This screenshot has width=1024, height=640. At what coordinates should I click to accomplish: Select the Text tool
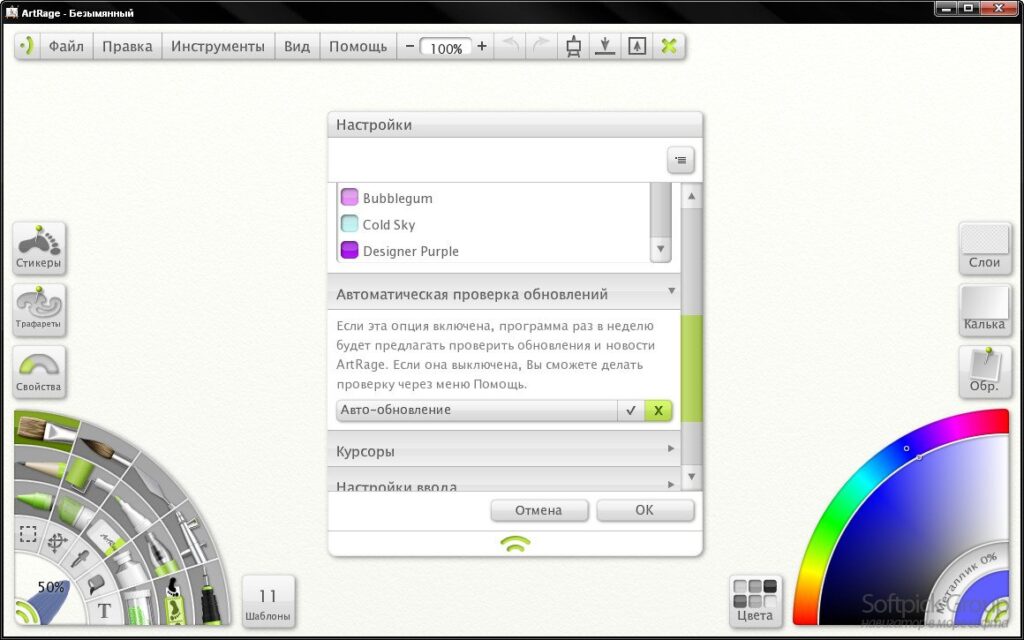pos(104,611)
